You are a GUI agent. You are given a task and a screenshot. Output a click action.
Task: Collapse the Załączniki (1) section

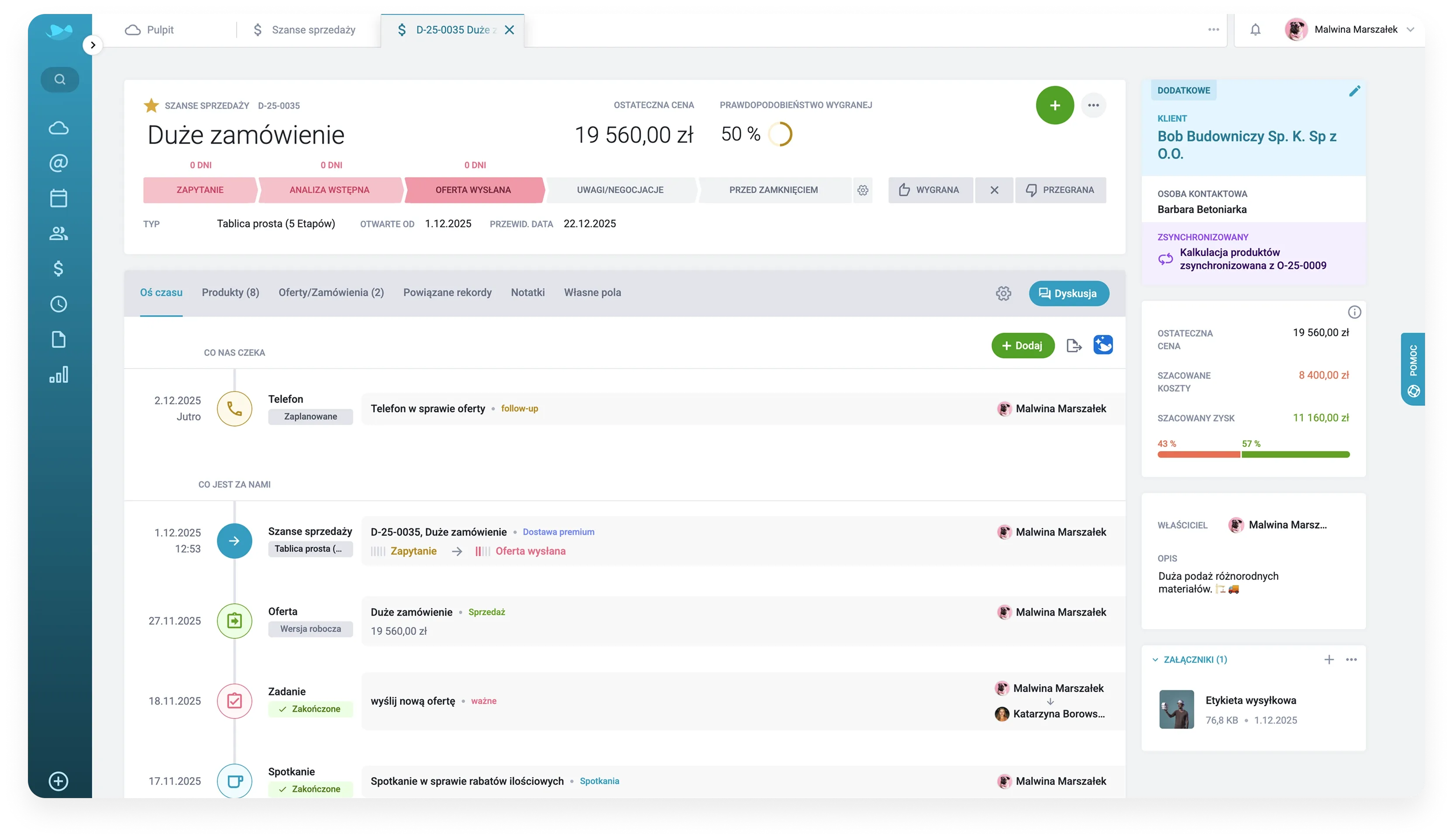click(1155, 659)
